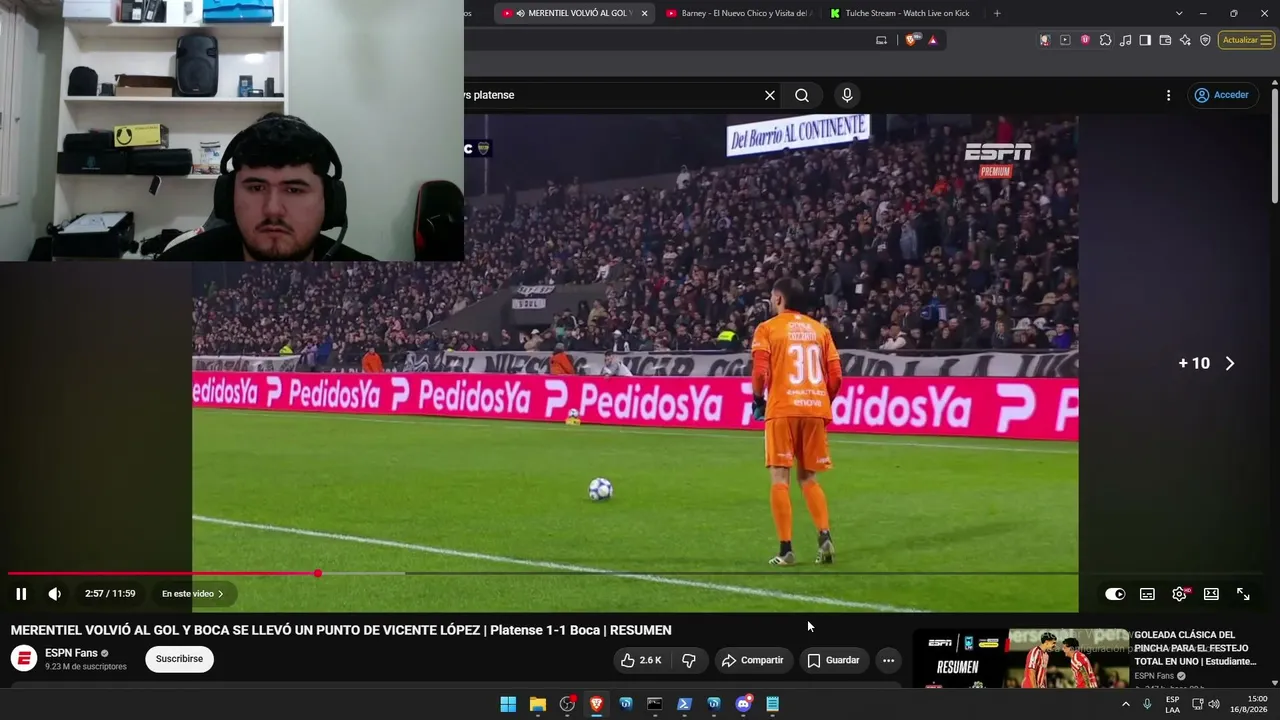Open the taskbar microphone indicator

click(1147, 704)
